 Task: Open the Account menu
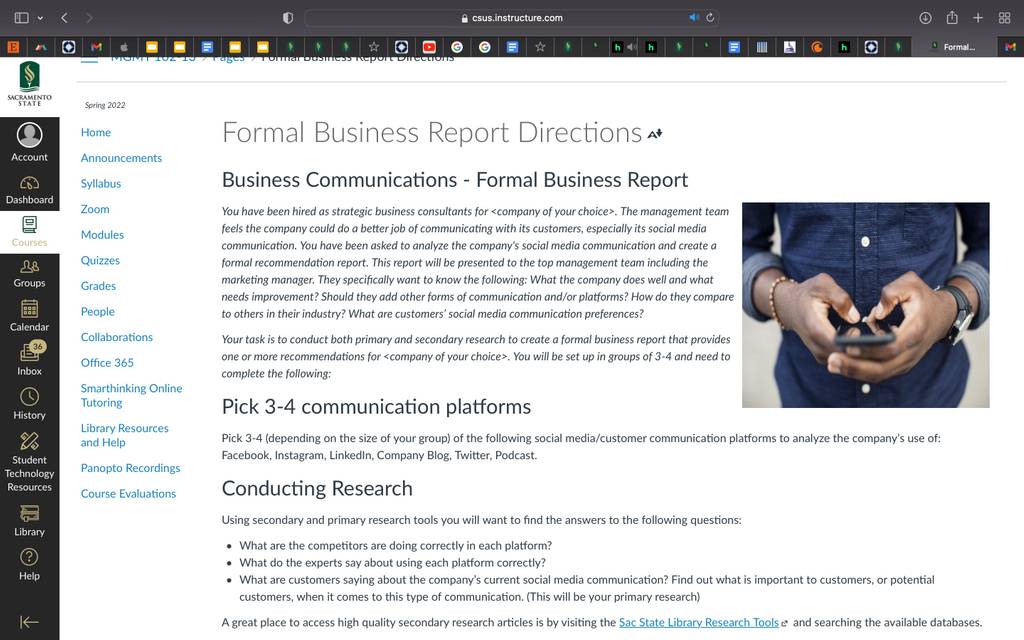[29, 142]
